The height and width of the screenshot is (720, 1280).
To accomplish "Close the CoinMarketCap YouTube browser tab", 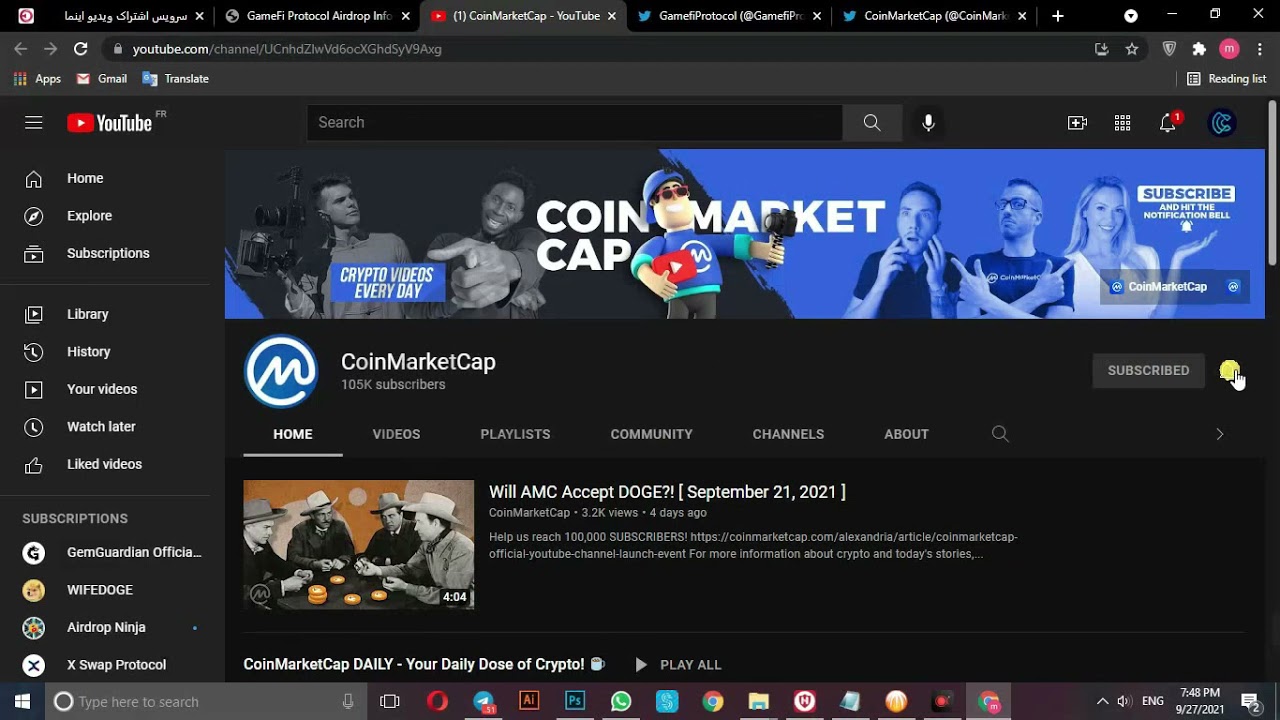I will click(x=612, y=16).
